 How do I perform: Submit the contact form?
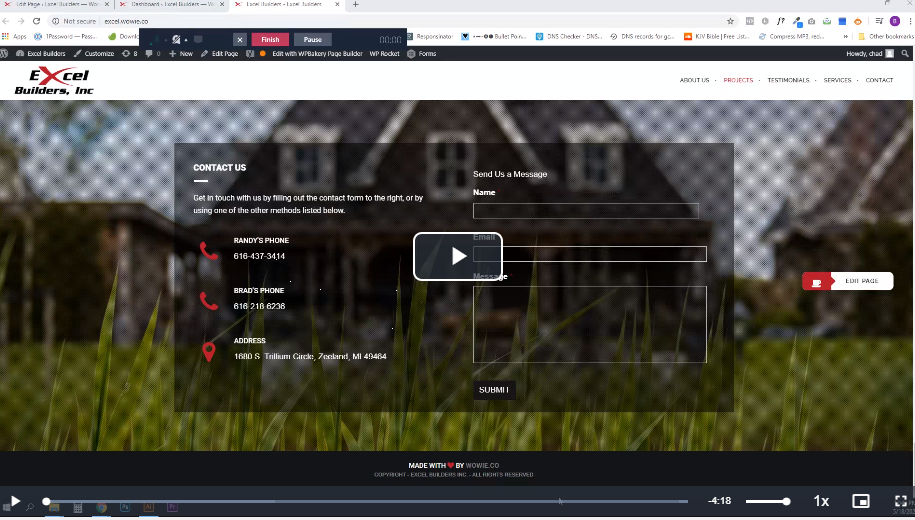[494, 390]
